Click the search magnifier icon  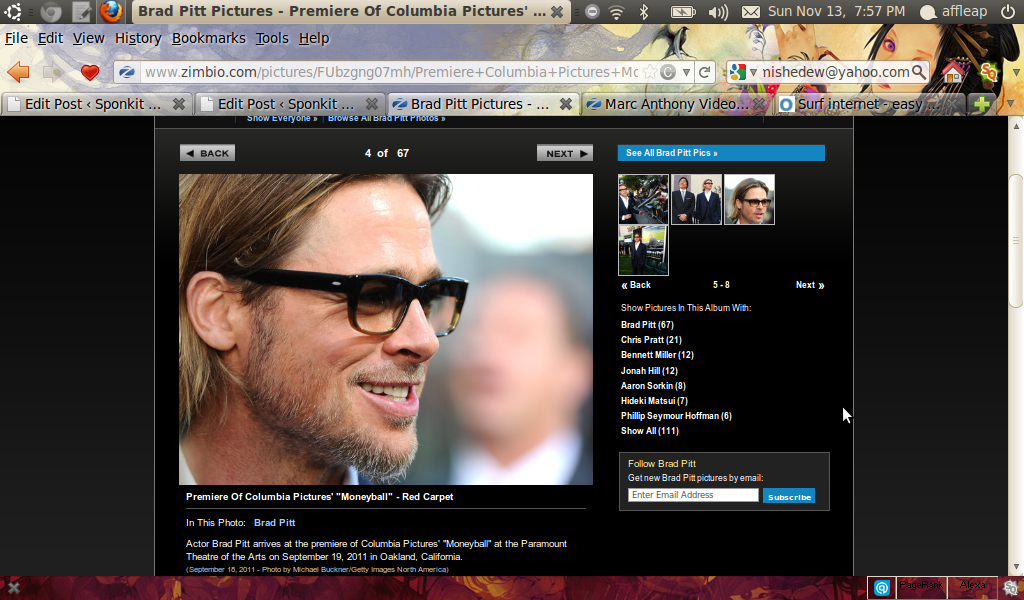coord(918,72)
